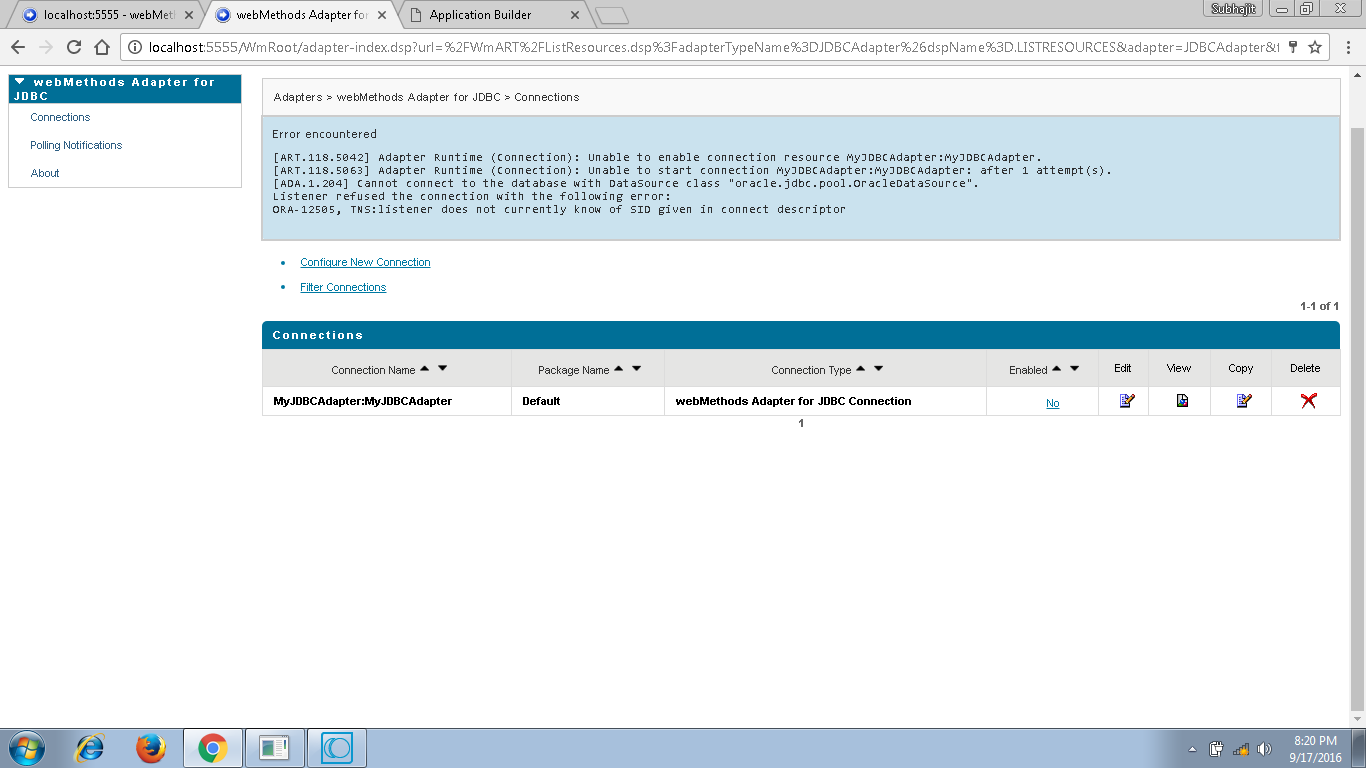Click the Subhajit profile button
This screenshot has width=1366, height=768.
coord(1235,8)
